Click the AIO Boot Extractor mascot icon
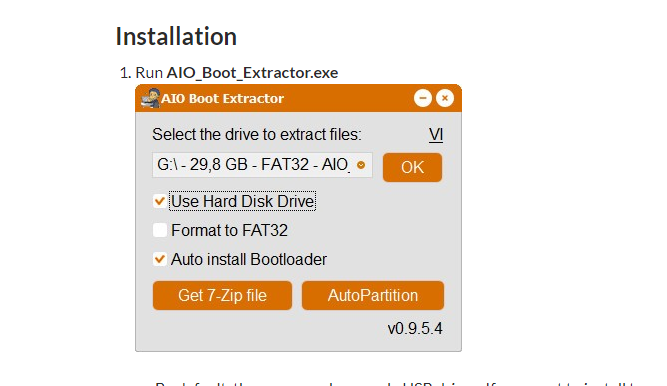667x386 pixels. tap(150, 98)
